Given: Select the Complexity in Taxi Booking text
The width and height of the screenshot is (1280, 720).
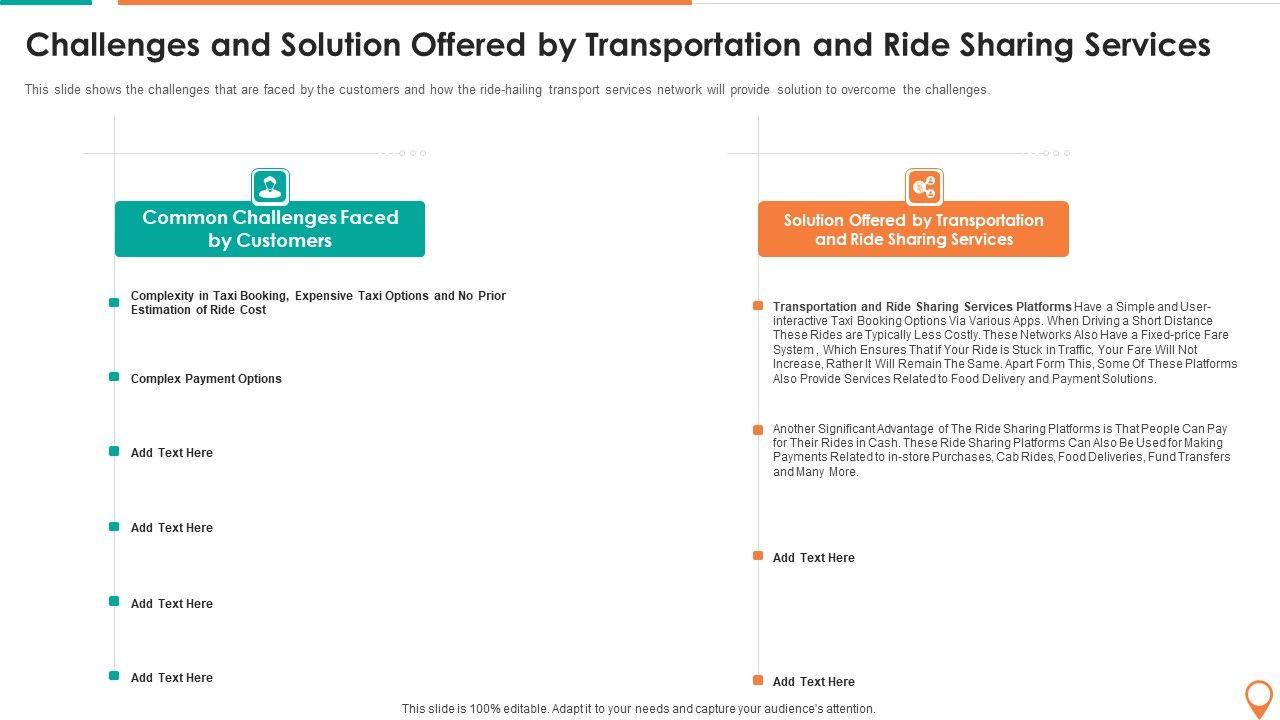Looking at the screenshot, I should click(318, 303).
